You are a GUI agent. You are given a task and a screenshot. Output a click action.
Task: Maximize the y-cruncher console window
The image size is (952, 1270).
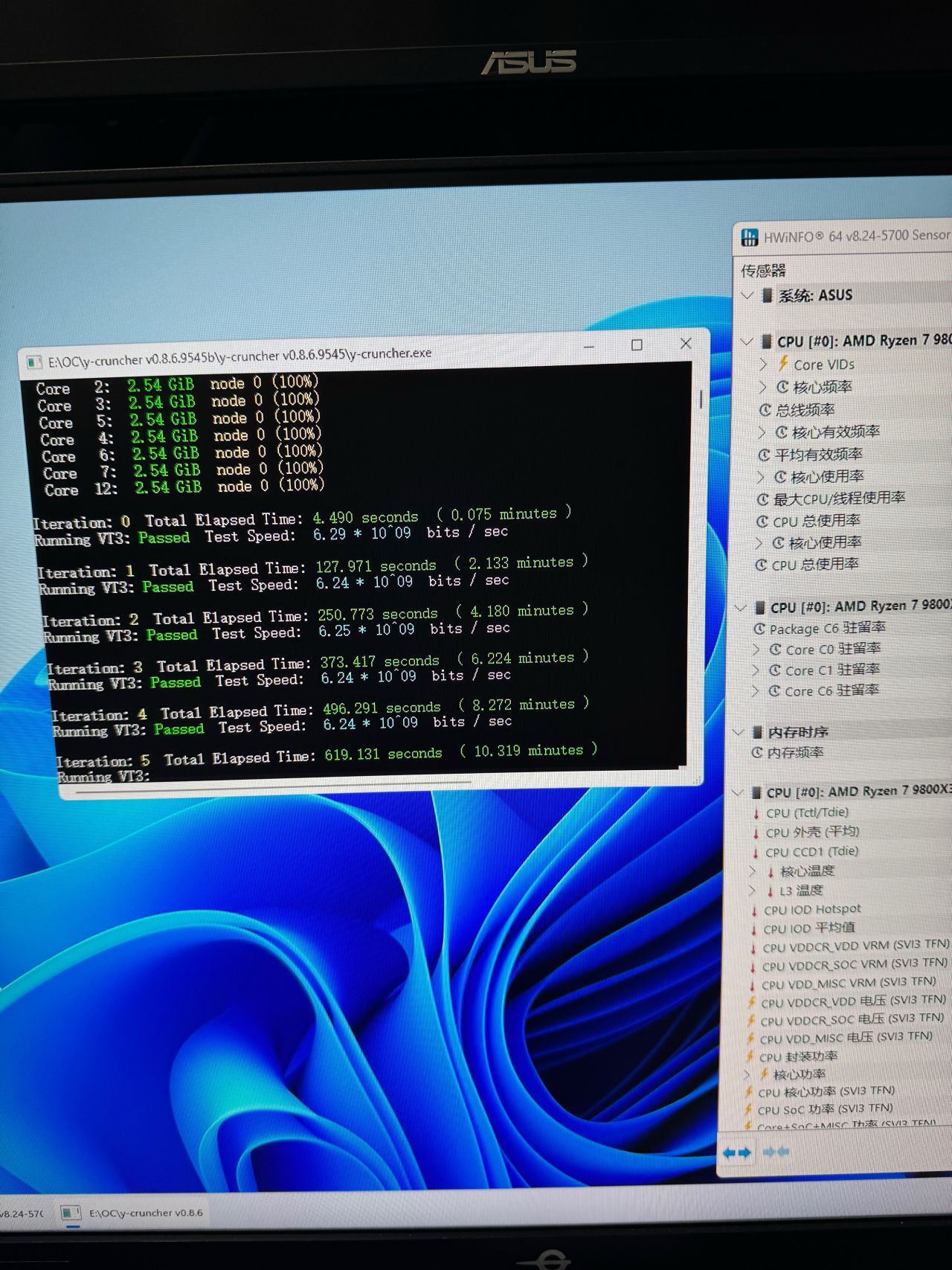(x=637, y=344)
